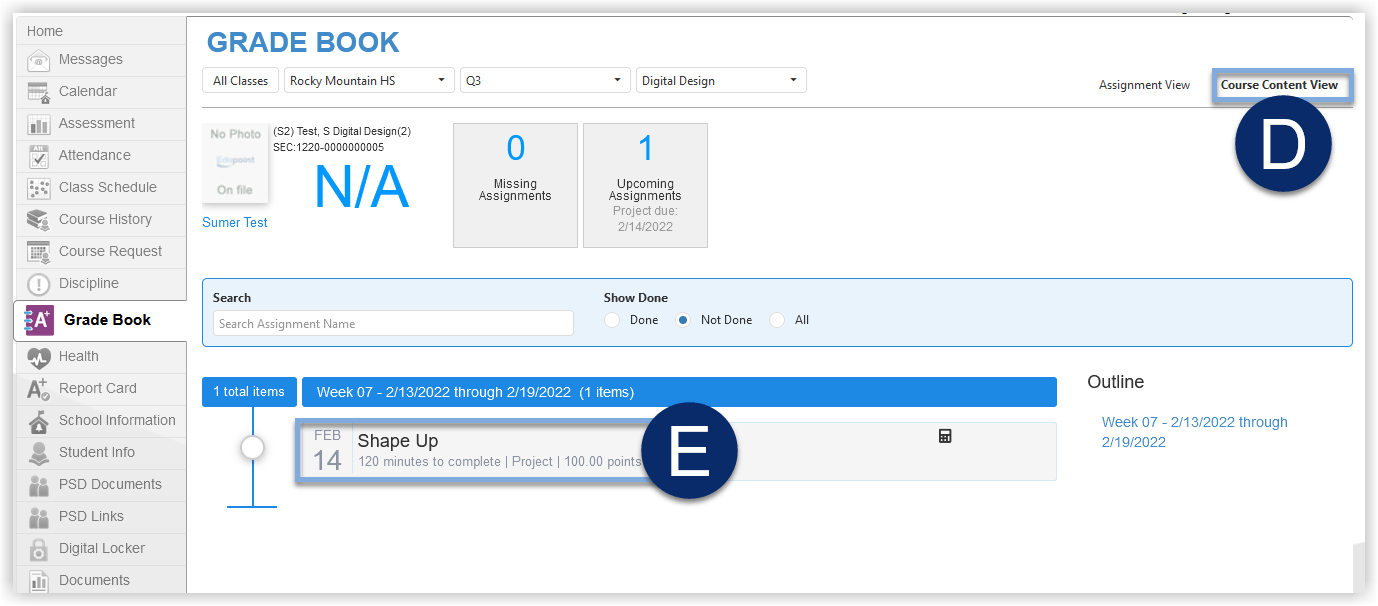The height and width of the screenshot is (606, 1378).
Task: Open the Digital Design class dropdown
Action: tap(721, 81)
